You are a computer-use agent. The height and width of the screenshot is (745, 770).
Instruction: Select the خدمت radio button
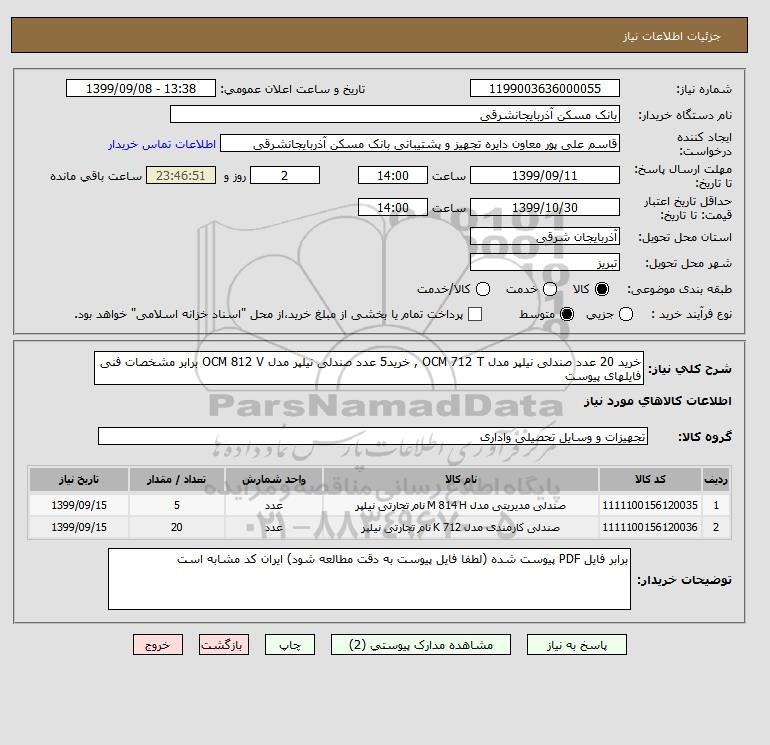point(550,289)
